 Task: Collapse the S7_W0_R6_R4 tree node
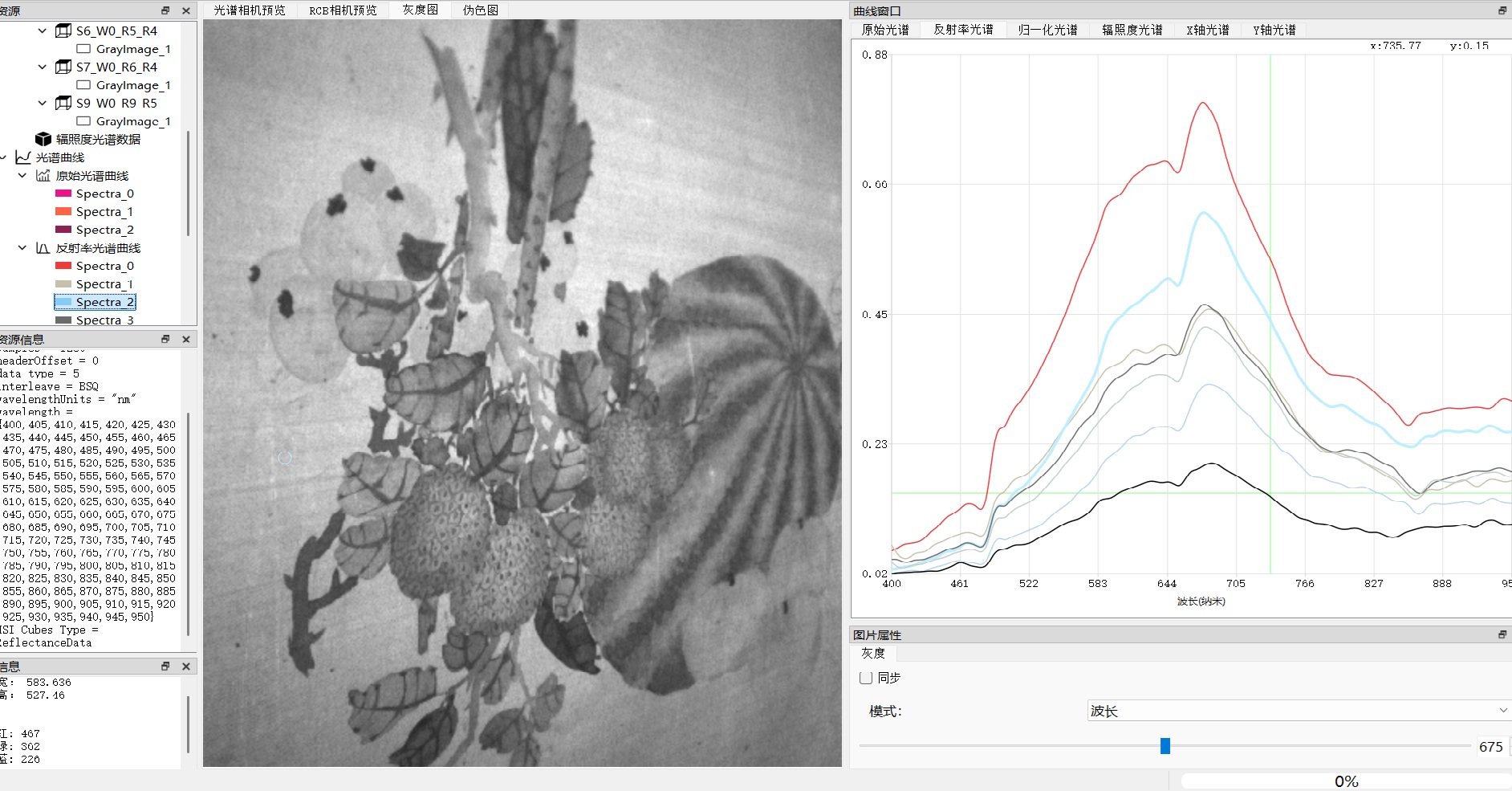[43, 67]
